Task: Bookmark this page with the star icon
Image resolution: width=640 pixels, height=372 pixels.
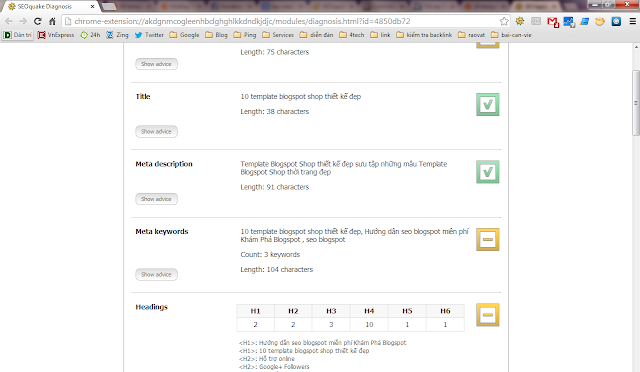Action: pos(504,21)
